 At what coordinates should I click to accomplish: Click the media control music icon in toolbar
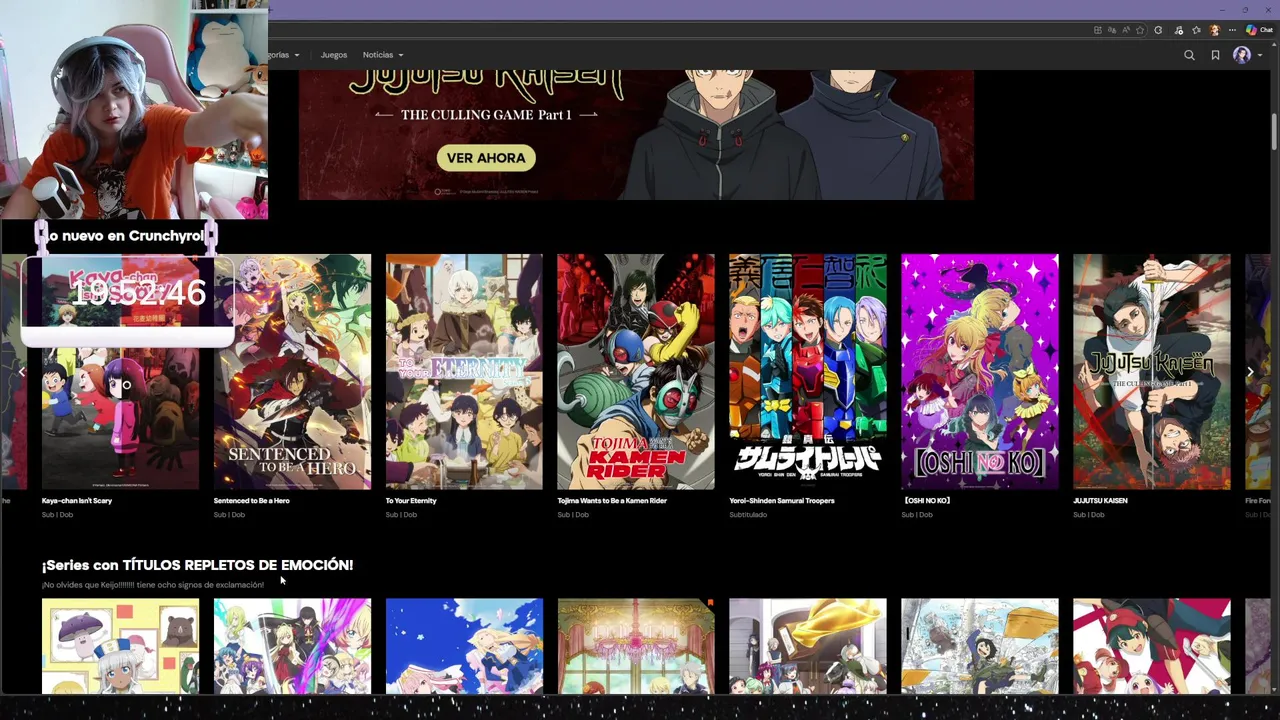[1178, 30]
